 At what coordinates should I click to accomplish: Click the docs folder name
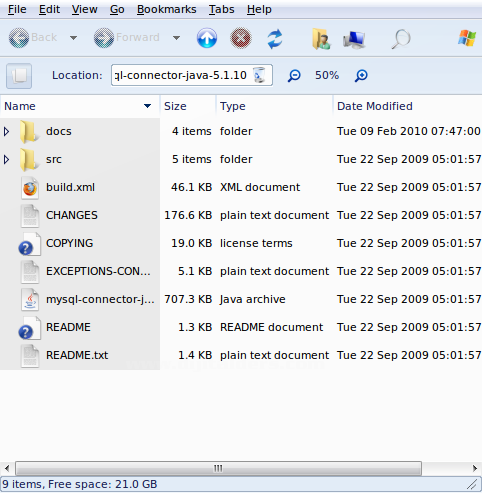coord(59,131)
